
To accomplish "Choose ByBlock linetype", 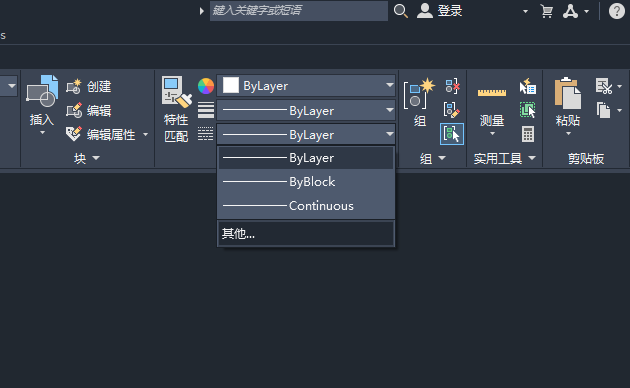I will click(306, 182).
